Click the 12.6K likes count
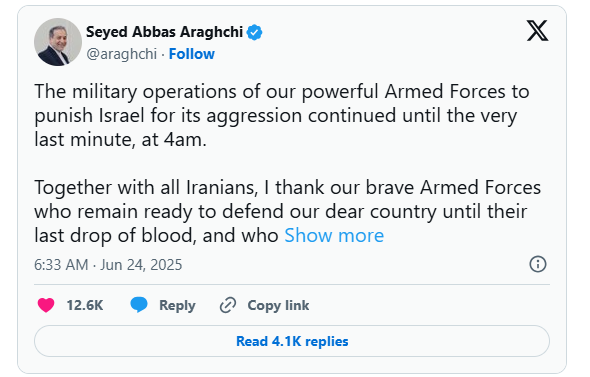Image resolution: width=590 pixels, height=377 pixels. click(x=85, y=305)
